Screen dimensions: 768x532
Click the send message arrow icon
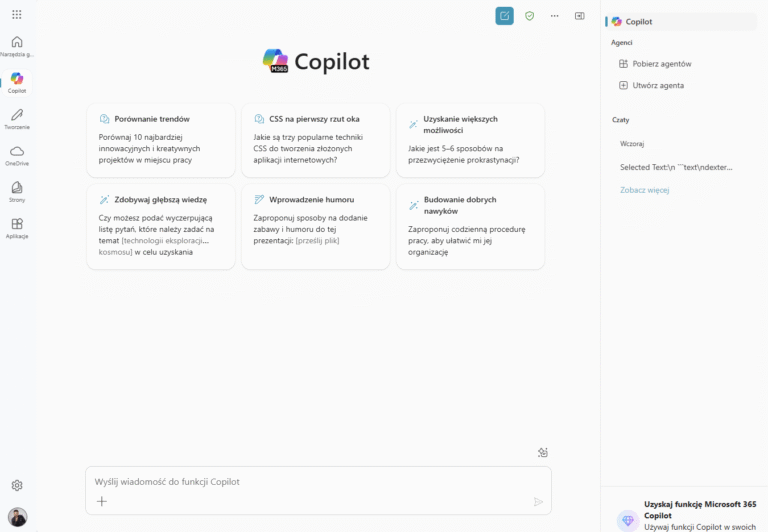[538, 502]
